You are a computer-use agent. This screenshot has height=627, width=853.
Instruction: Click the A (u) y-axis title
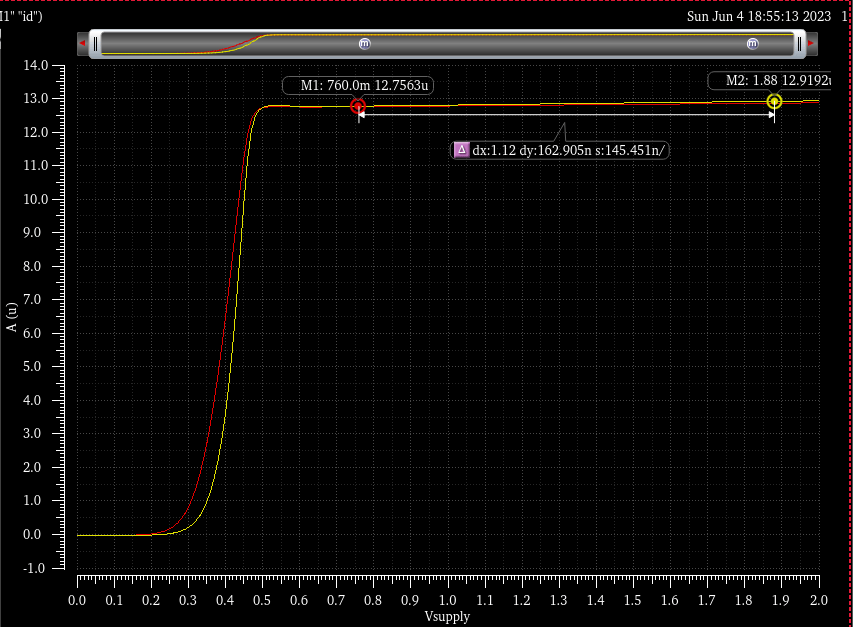tap(11, 316)
